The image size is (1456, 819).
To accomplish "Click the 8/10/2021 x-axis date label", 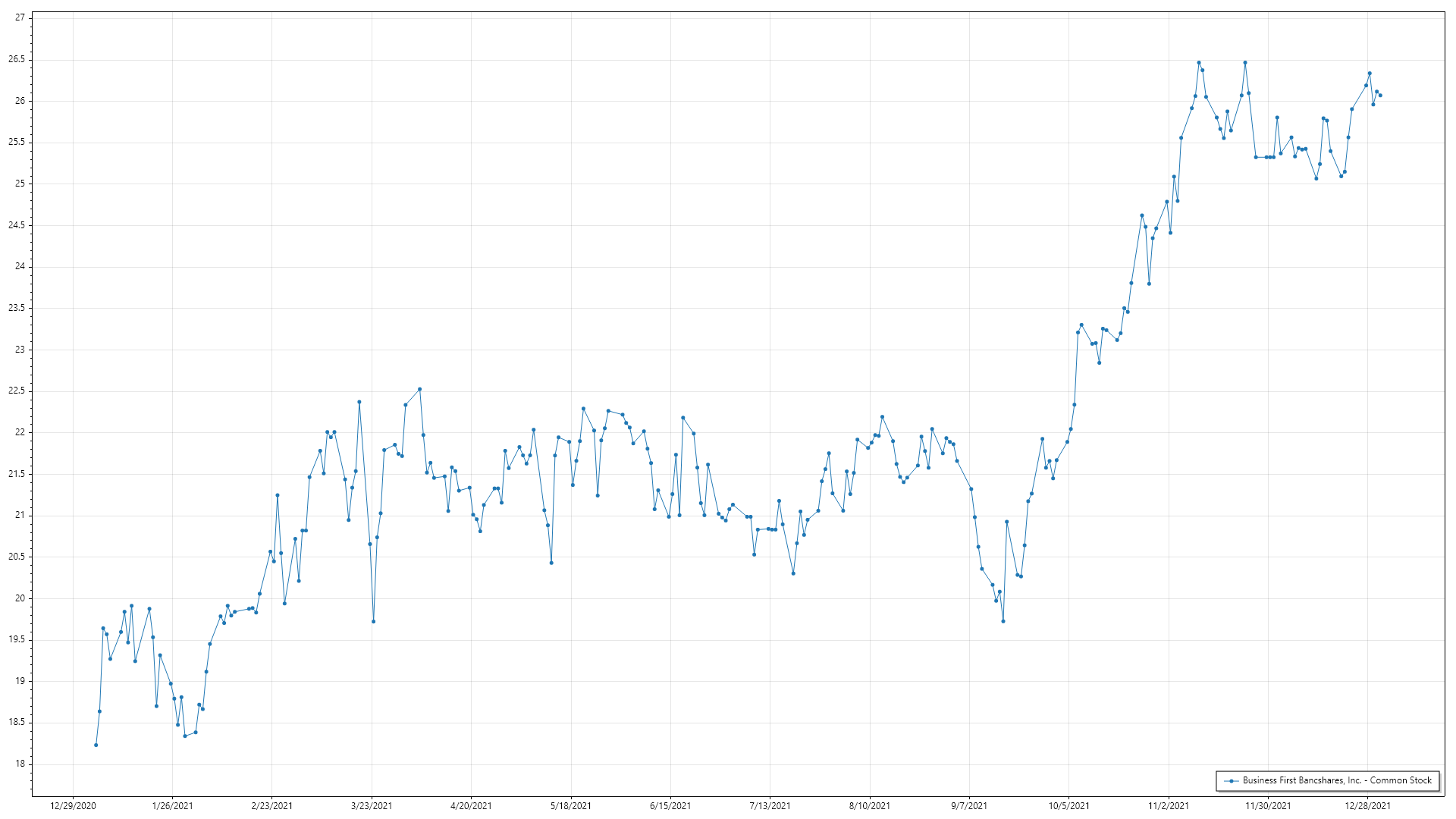I will (869, 806).
